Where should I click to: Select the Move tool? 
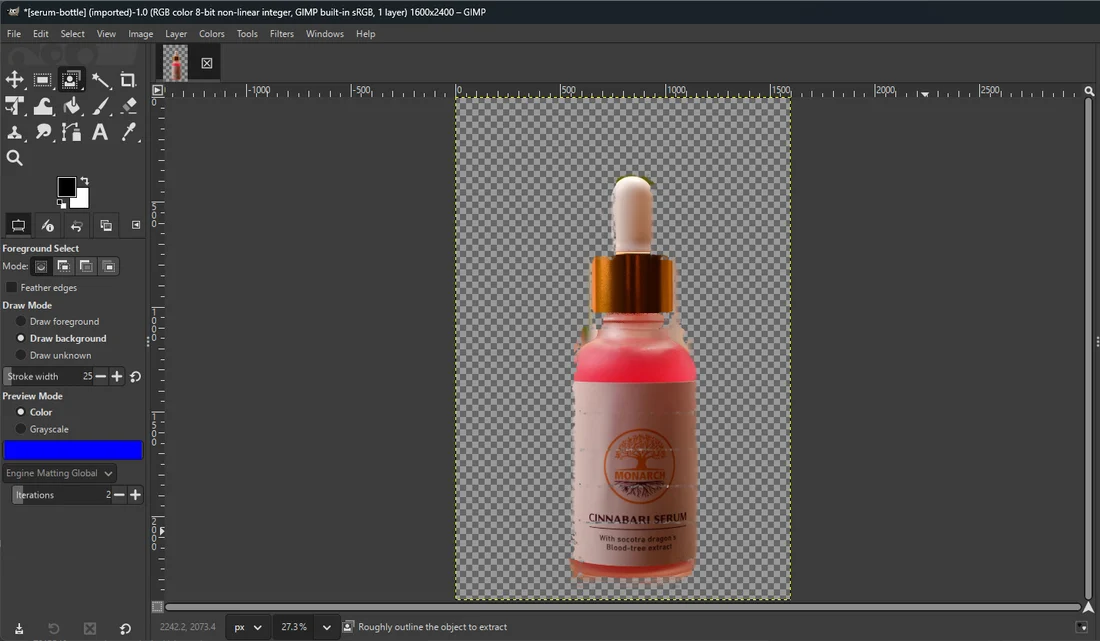(x=15, y=80)
